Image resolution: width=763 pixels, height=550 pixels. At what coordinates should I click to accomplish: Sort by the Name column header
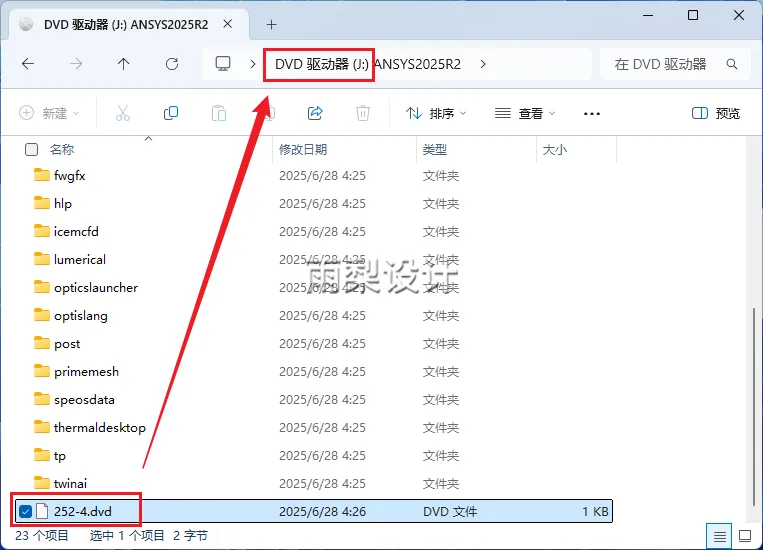pos(62,149)
